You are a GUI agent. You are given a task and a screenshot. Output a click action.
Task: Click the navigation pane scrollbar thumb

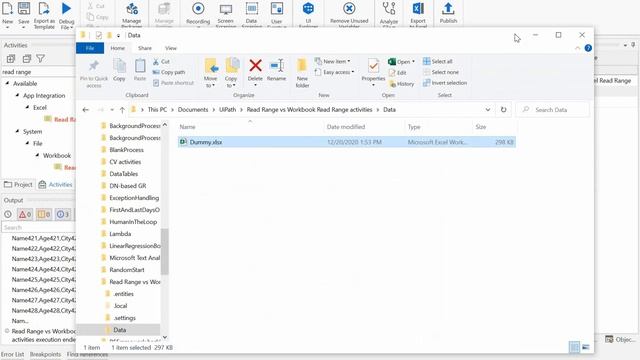tap(164, 251)
